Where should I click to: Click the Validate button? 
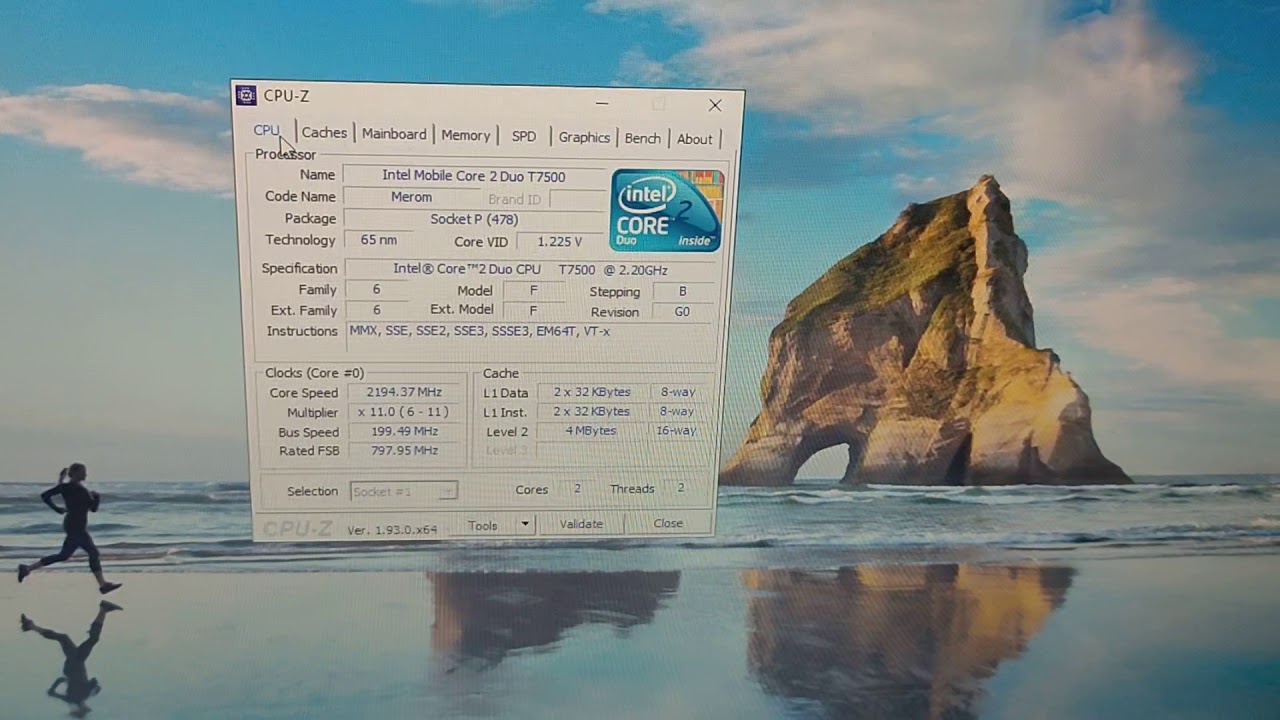[x=581, y=524]
